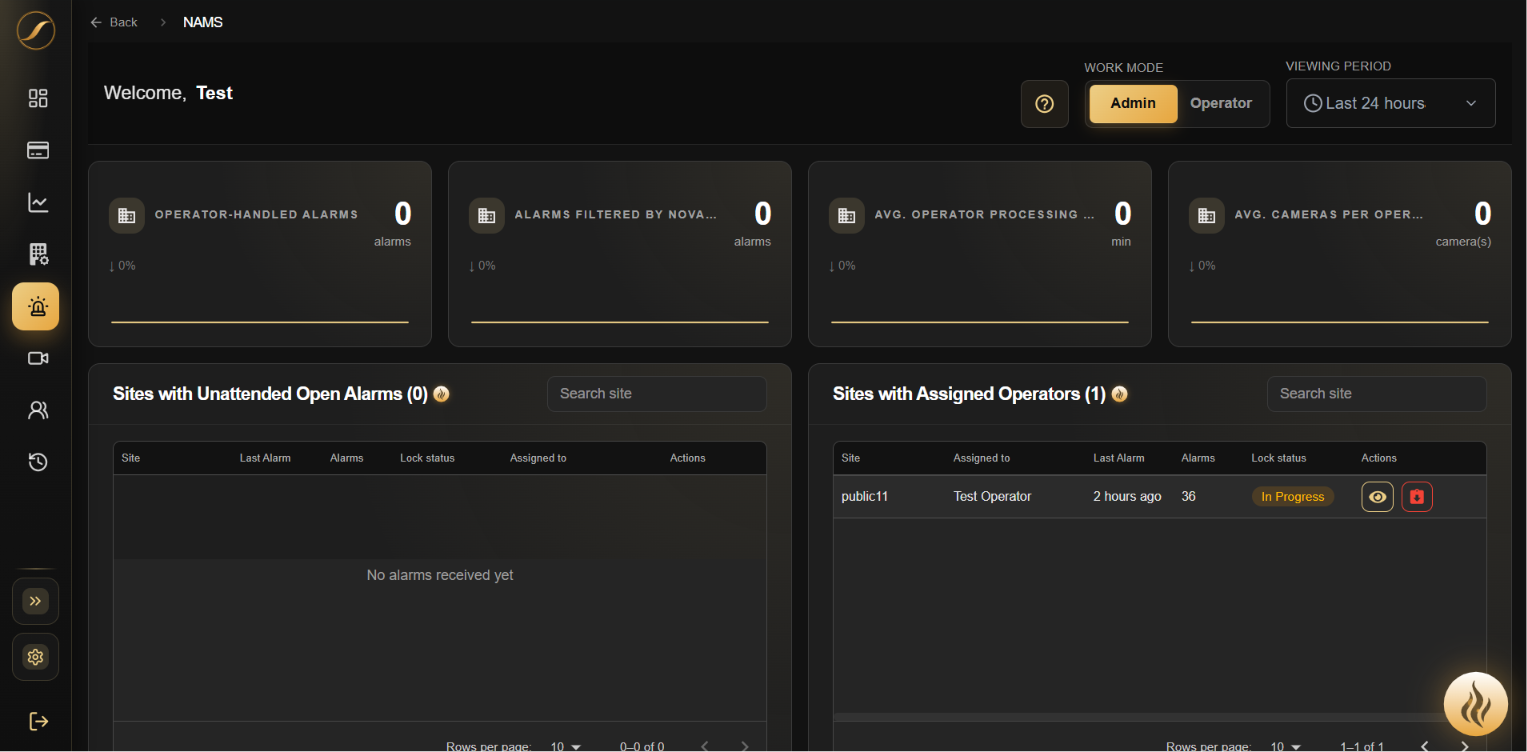Screen dimensions: 1527x752
Task: Click the flame assistant icon at bottom right
Action: pos(1475,704)
